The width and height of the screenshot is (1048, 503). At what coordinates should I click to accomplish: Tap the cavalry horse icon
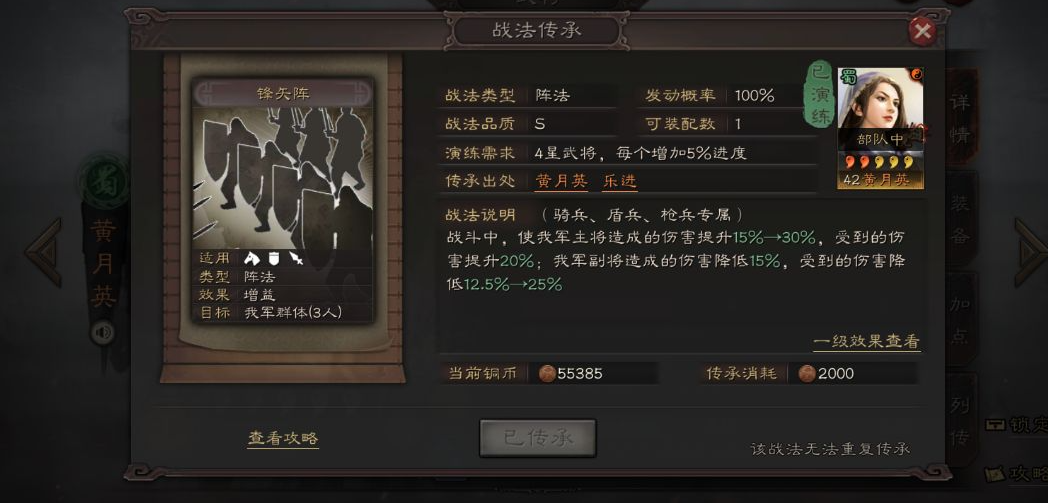(x=251, y=258)
